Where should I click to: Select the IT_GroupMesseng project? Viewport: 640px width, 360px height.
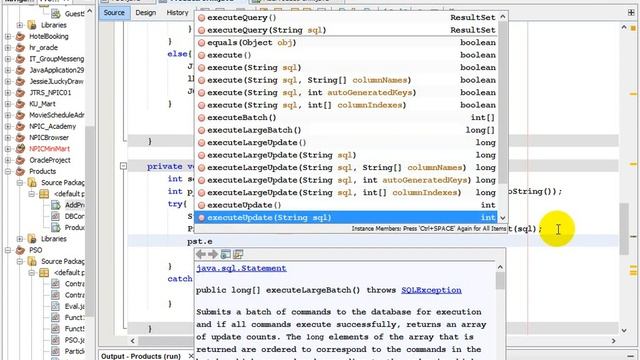(x=57, y=59)
